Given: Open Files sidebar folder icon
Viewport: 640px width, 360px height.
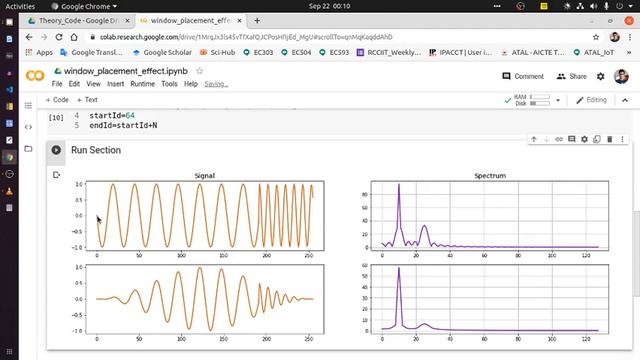Looking at the screenshot, I should pyautogui.click(x=28, y=149).
